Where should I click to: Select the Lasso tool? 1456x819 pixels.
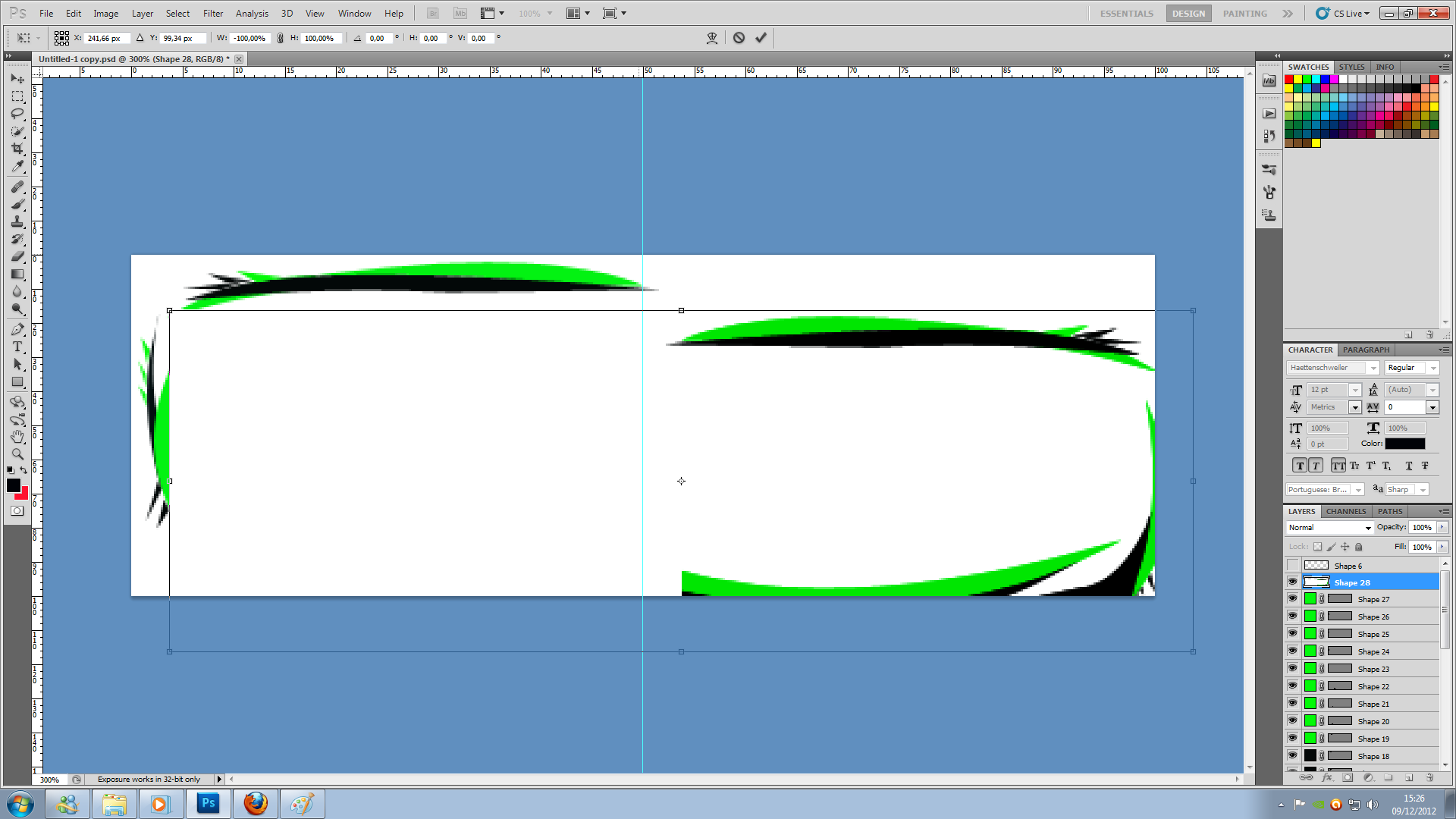point(17,114)
